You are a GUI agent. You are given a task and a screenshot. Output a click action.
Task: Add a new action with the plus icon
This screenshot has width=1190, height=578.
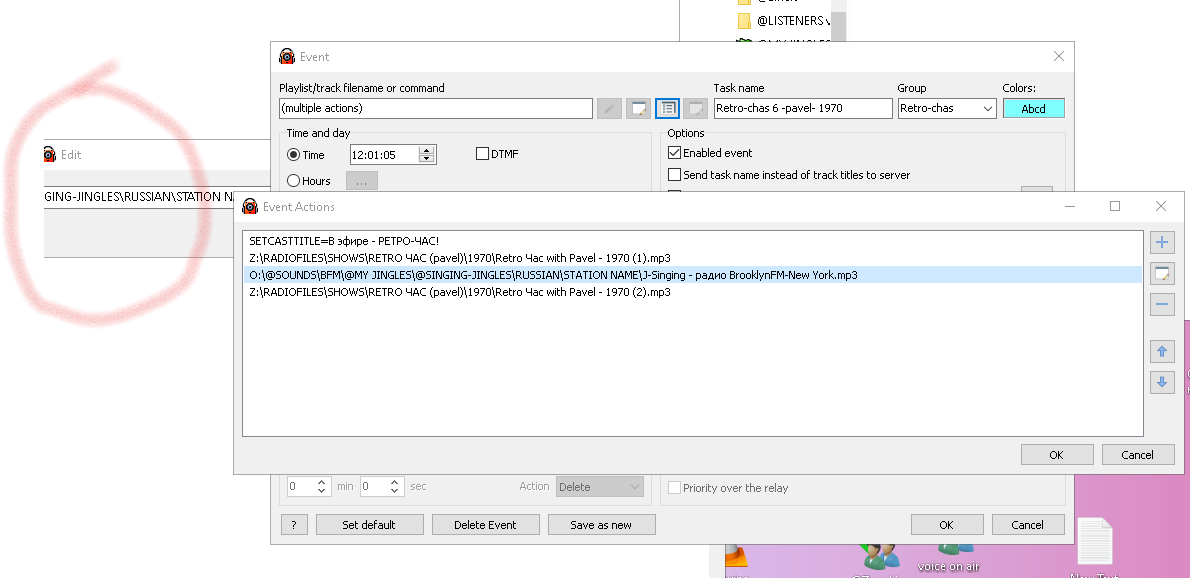(1162, 243)
